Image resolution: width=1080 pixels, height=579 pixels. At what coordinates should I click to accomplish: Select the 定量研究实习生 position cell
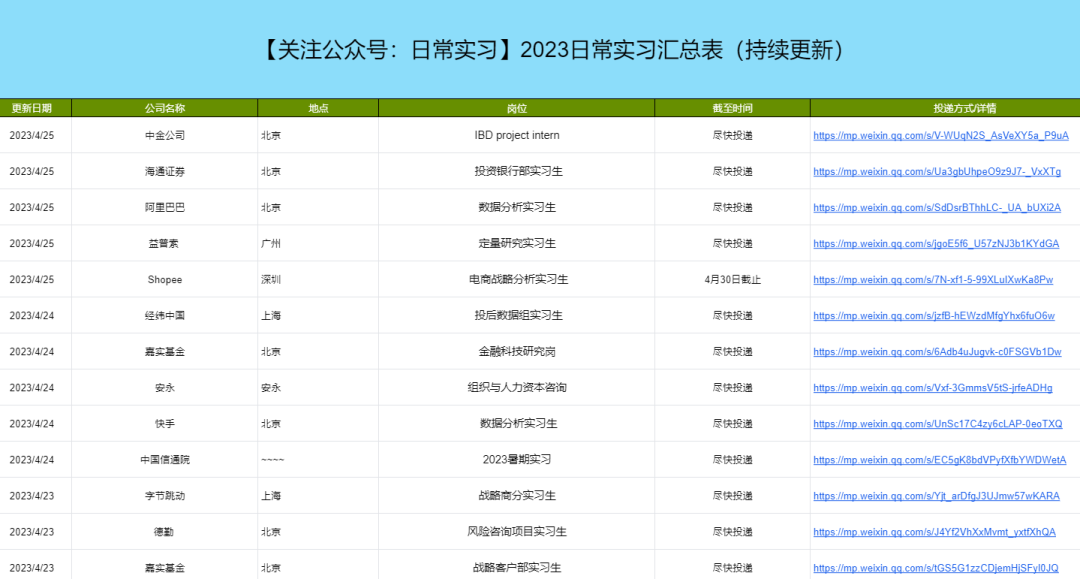click(x=517, y=244)
